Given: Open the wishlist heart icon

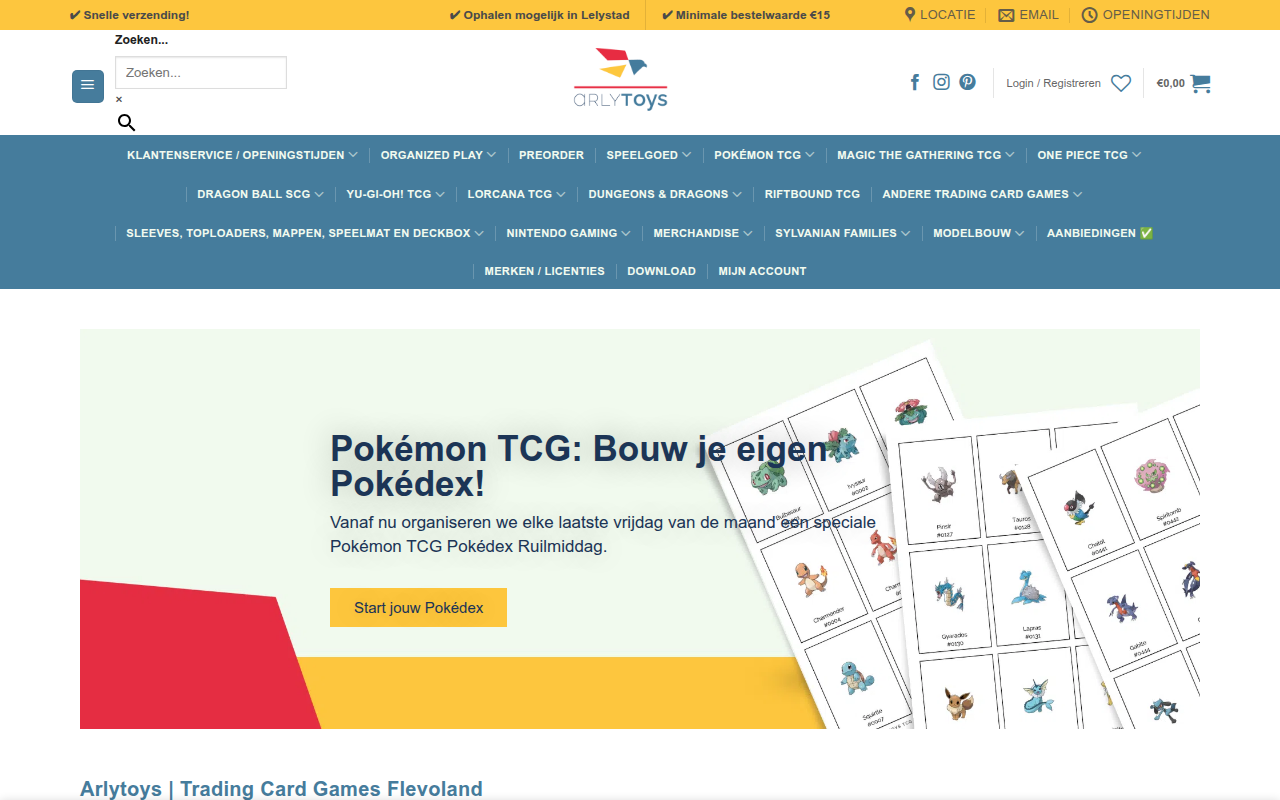Looking at the screenshot, I should (1121, 83).
